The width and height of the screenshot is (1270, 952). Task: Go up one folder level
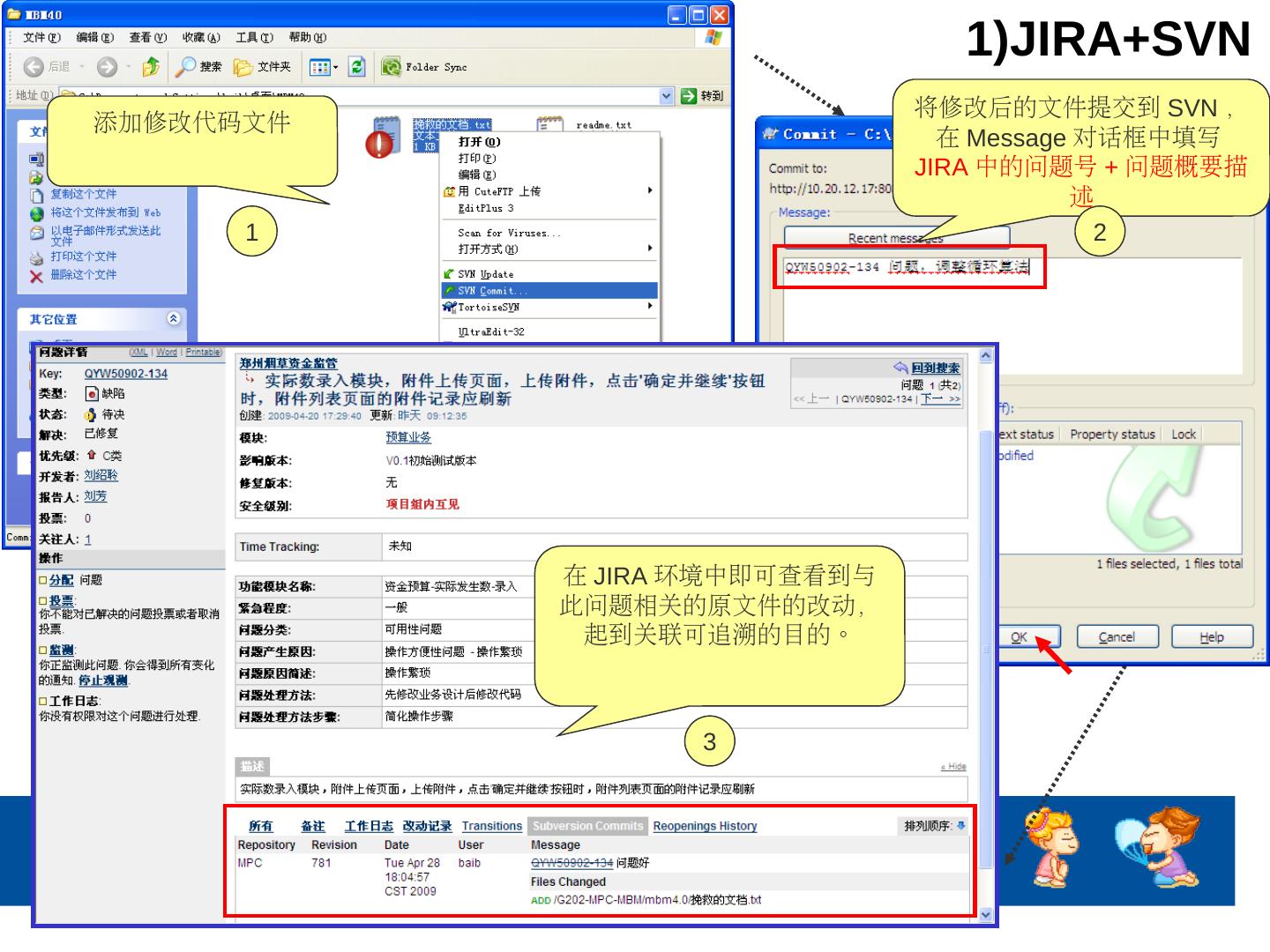point(151,67)
